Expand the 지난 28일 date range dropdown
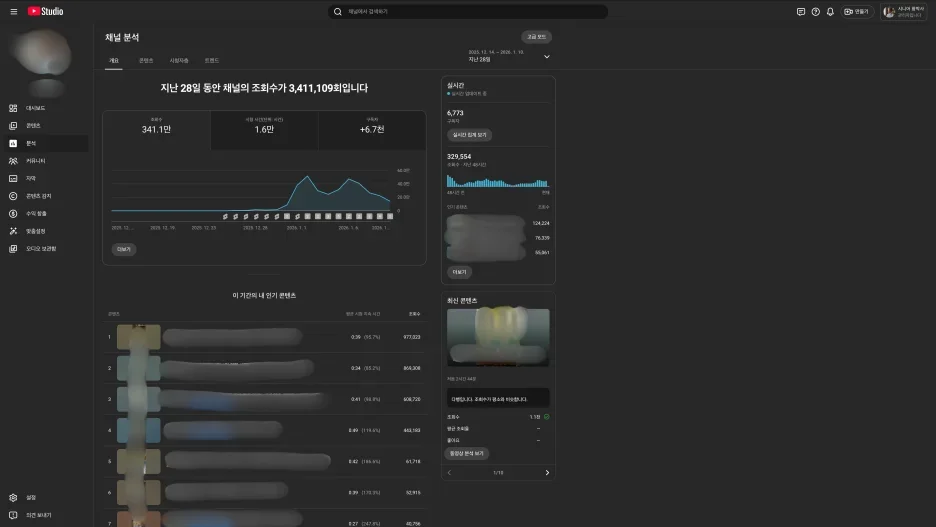 (x=546, y=57)
